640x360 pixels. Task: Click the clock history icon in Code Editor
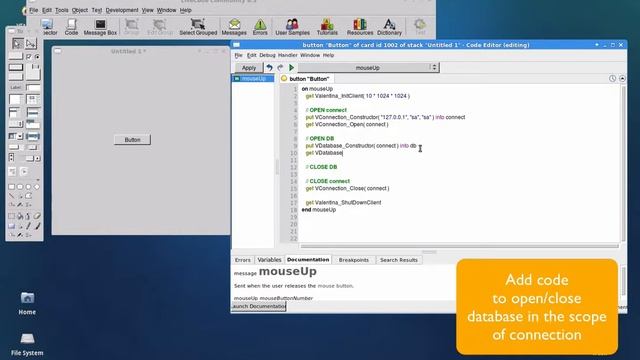point(613,78)
